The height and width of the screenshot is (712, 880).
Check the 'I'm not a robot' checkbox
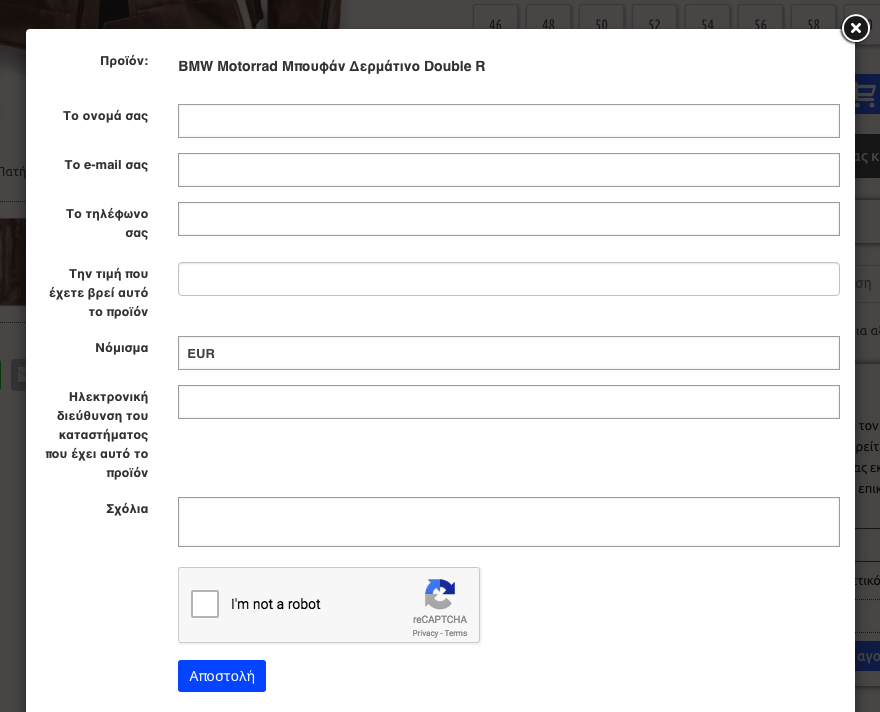(205, 604)
